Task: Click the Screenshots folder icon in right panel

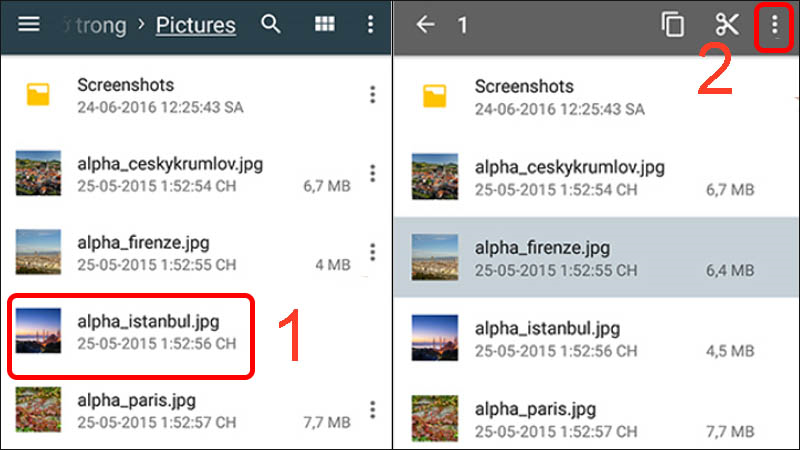Action: [x=435, y=96]
